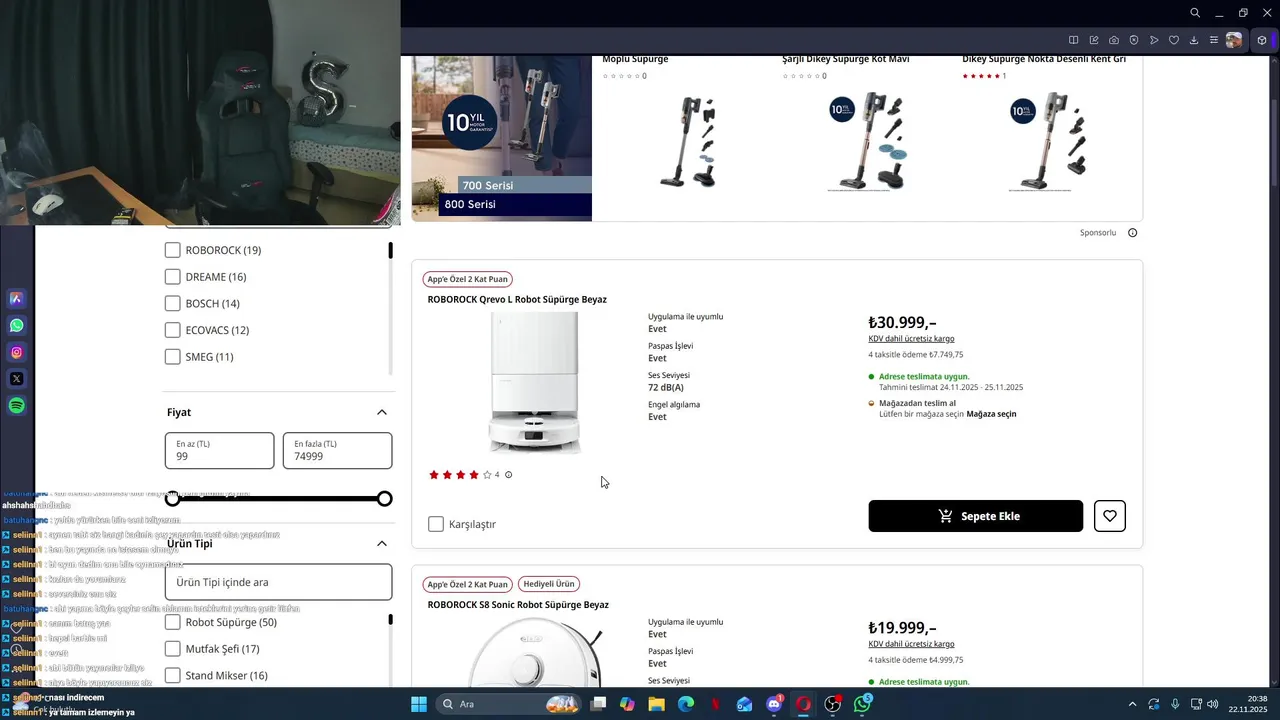Click Sepete Ekle for Qrevo L
This screenshot has width=1280, height=720.
click(976, 516)
